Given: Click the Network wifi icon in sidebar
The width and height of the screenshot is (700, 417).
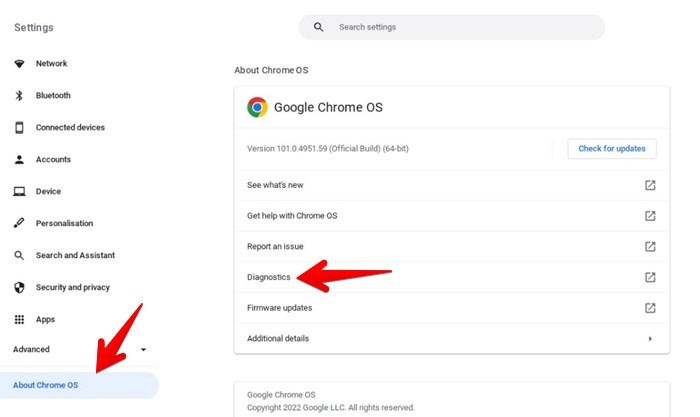Looking at the screenshot, I should (19, 63).
